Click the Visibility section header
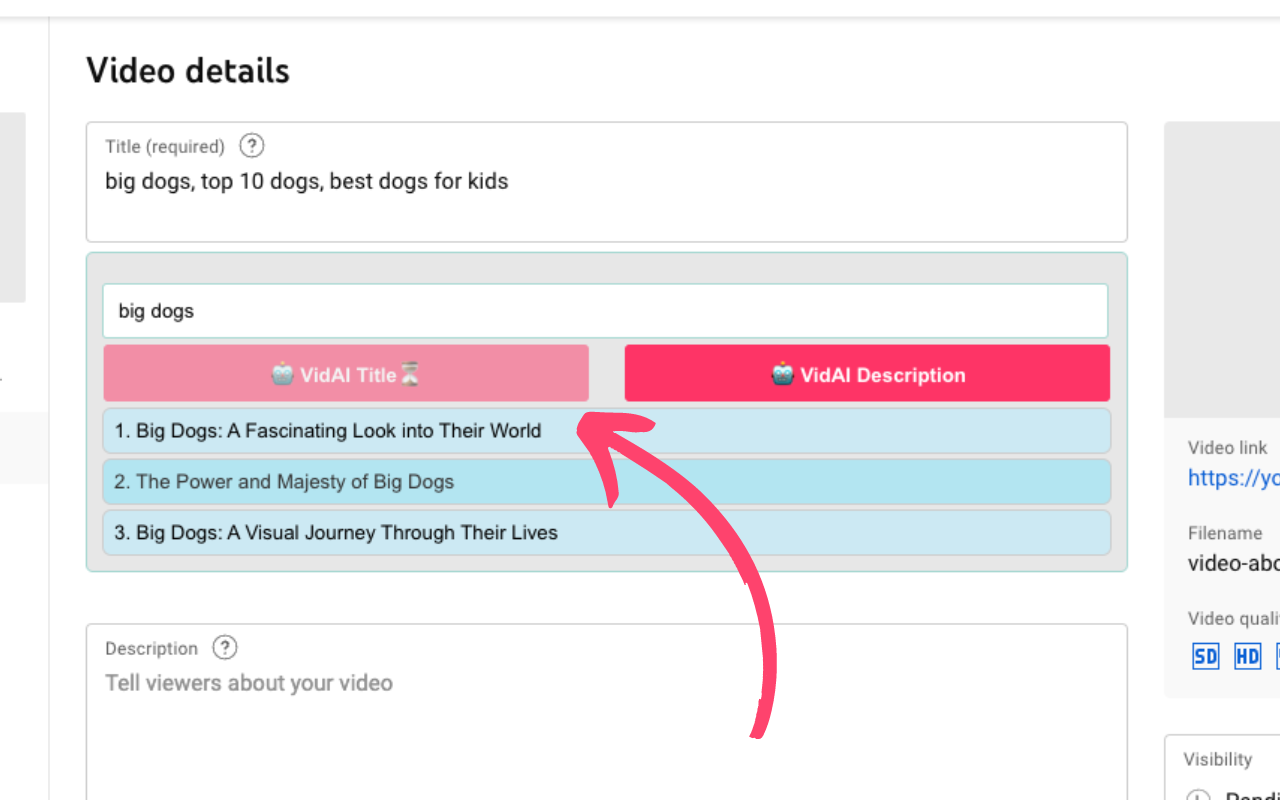The height and width of the screenshot is (800, 1280). (1217, 759)
